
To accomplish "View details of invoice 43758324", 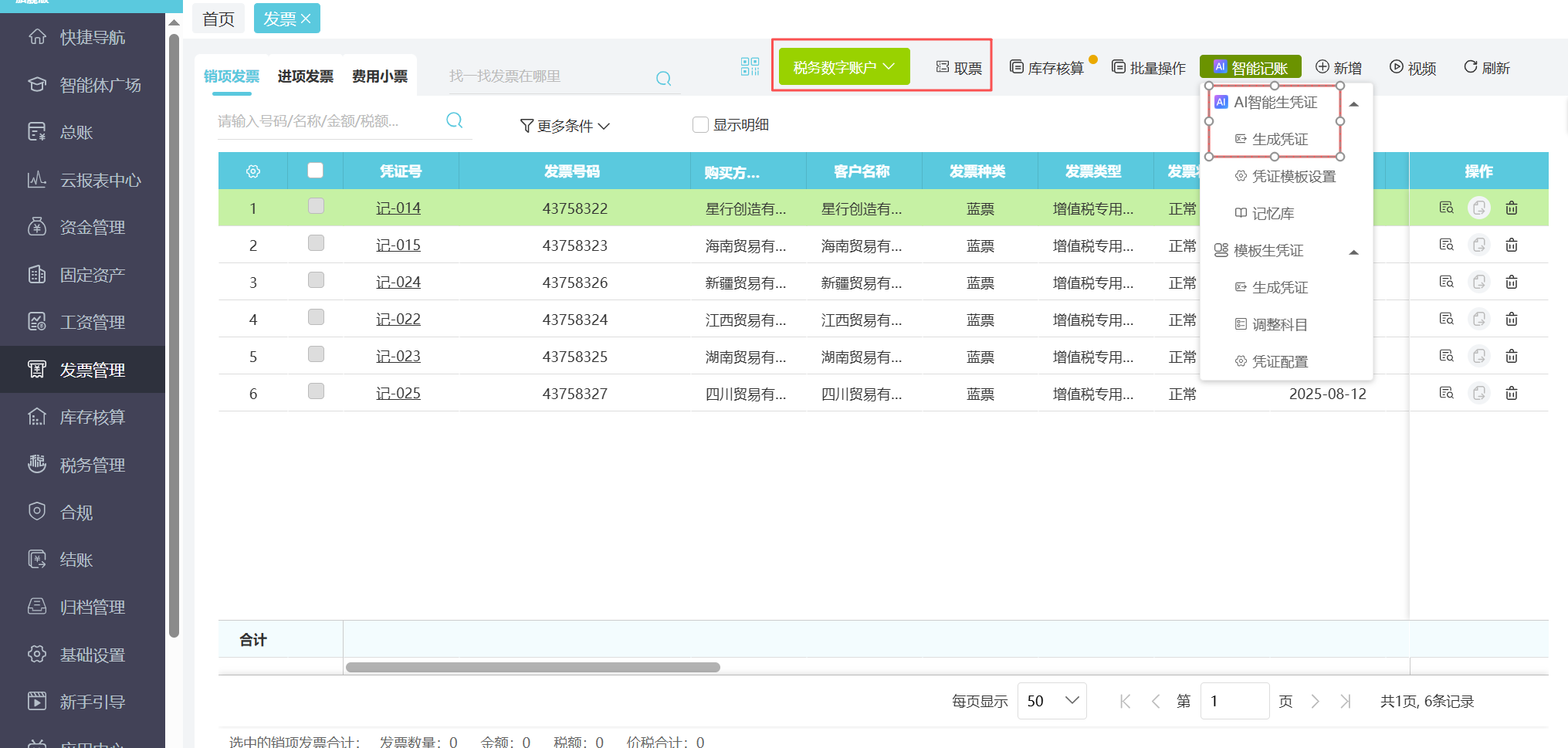I will (1446, 319).
